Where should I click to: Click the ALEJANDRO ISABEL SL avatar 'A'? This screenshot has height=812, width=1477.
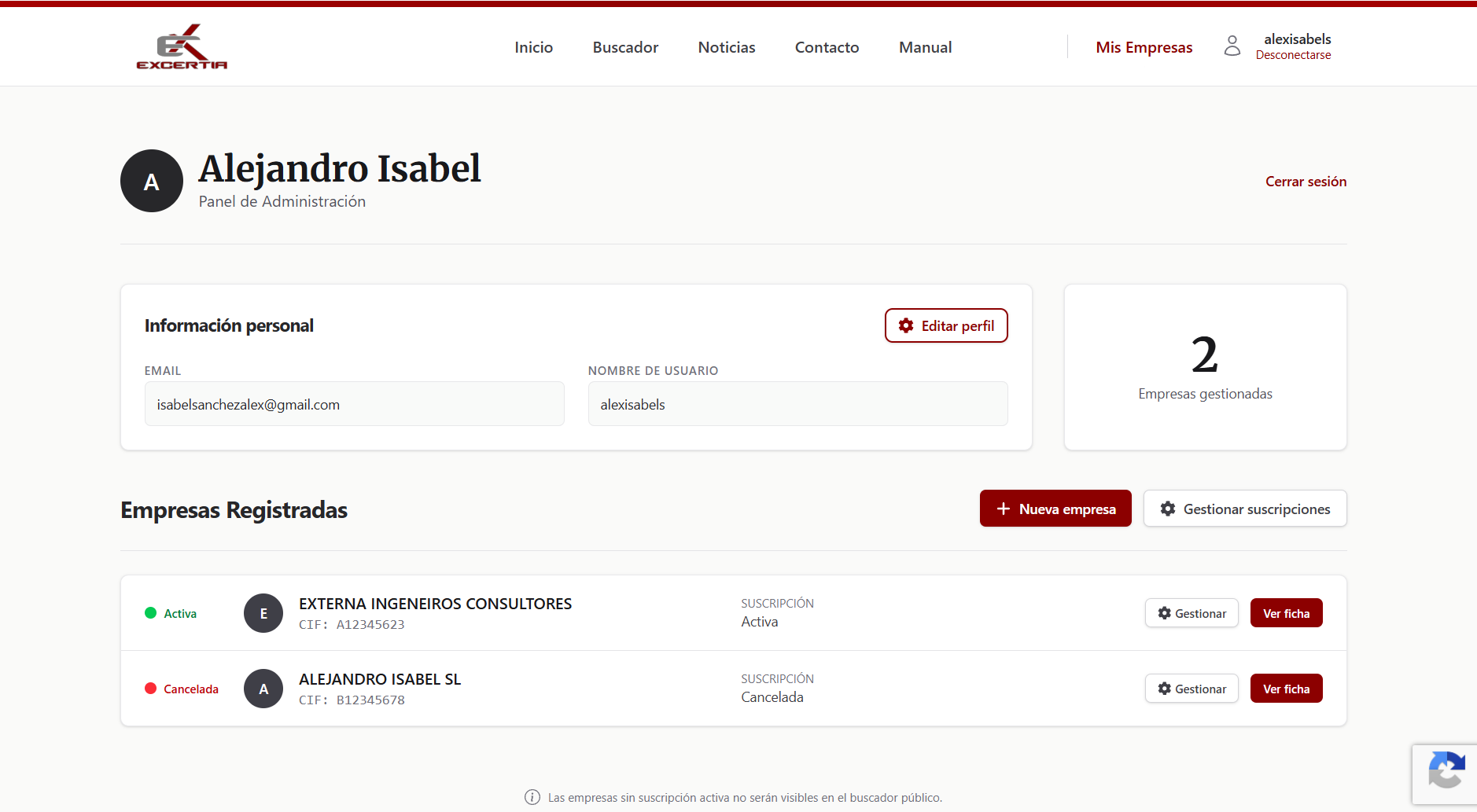263,689
